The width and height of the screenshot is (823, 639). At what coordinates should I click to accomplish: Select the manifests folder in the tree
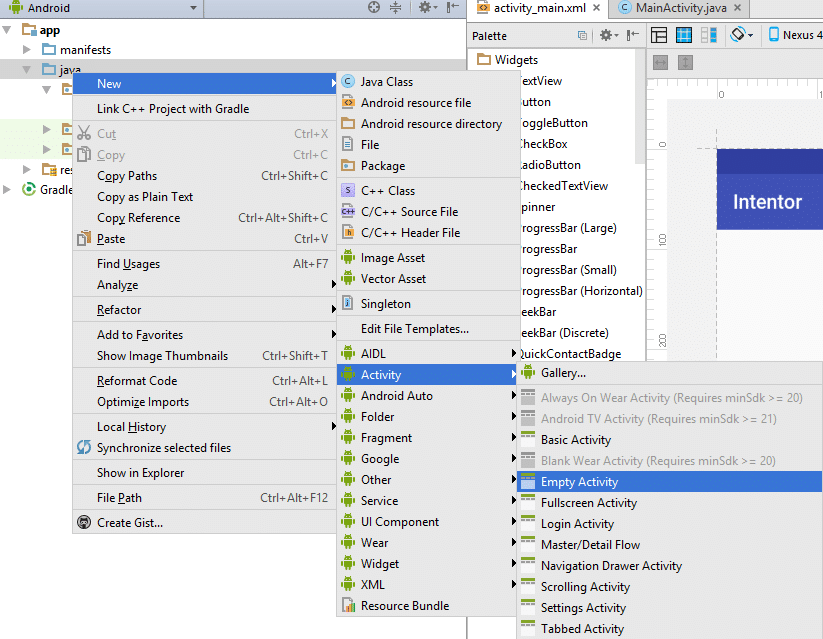(x=77, y=50)
